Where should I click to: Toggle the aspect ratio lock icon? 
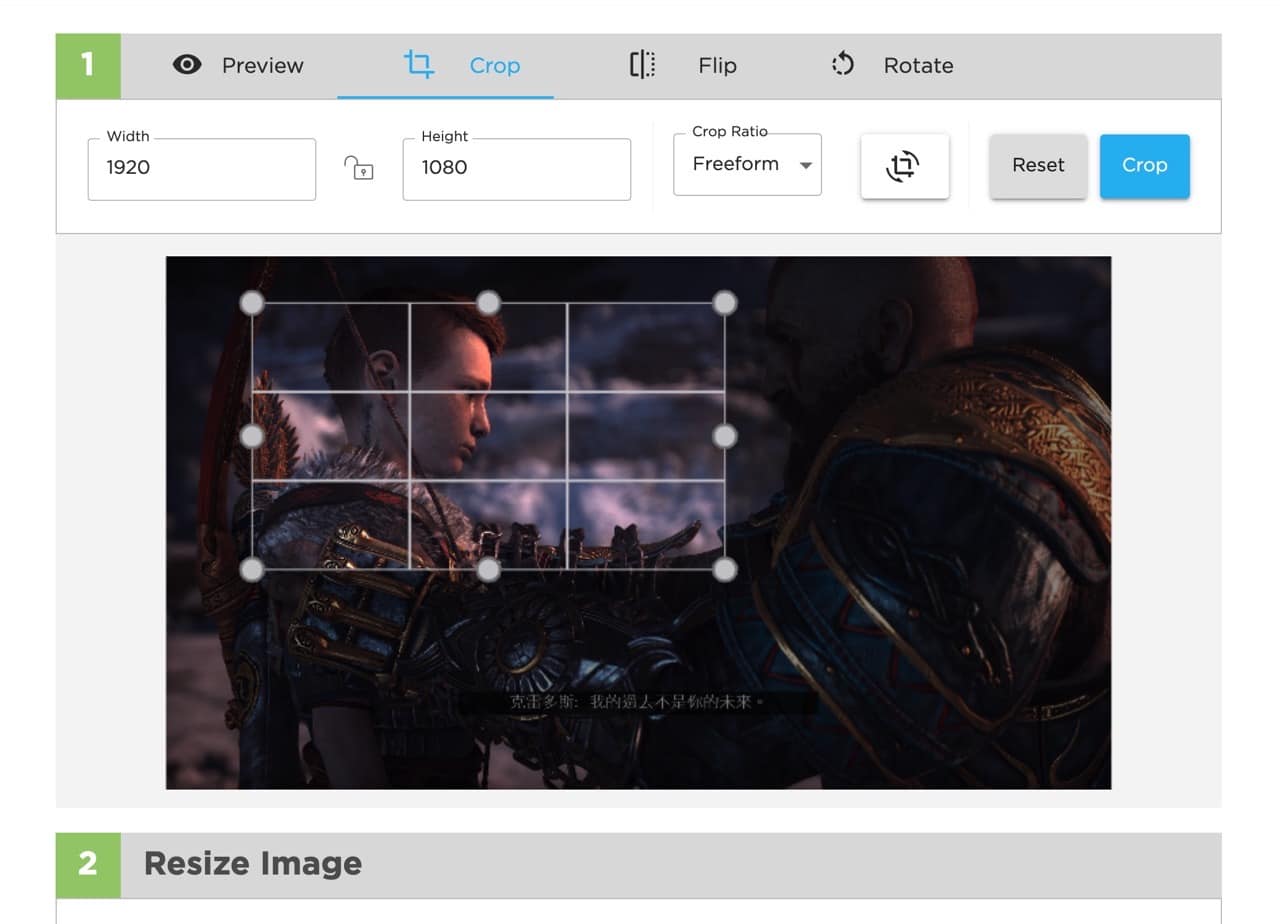359,167
